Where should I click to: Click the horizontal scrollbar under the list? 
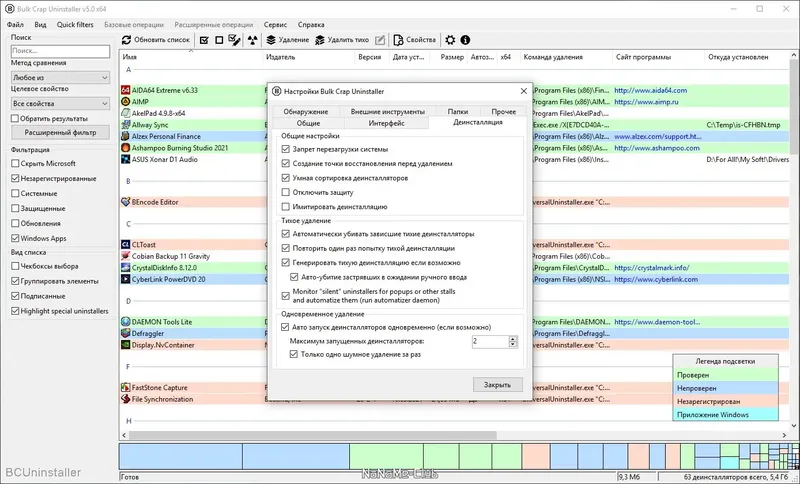pos(312,435)
